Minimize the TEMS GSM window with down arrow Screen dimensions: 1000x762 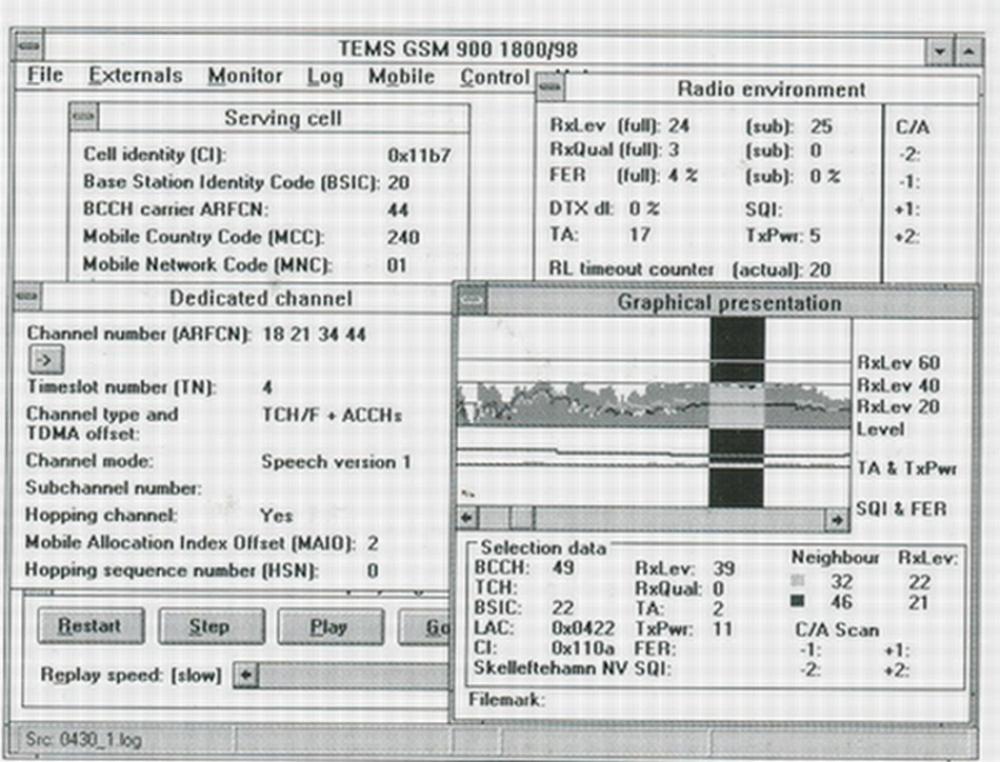pos(939,51)
